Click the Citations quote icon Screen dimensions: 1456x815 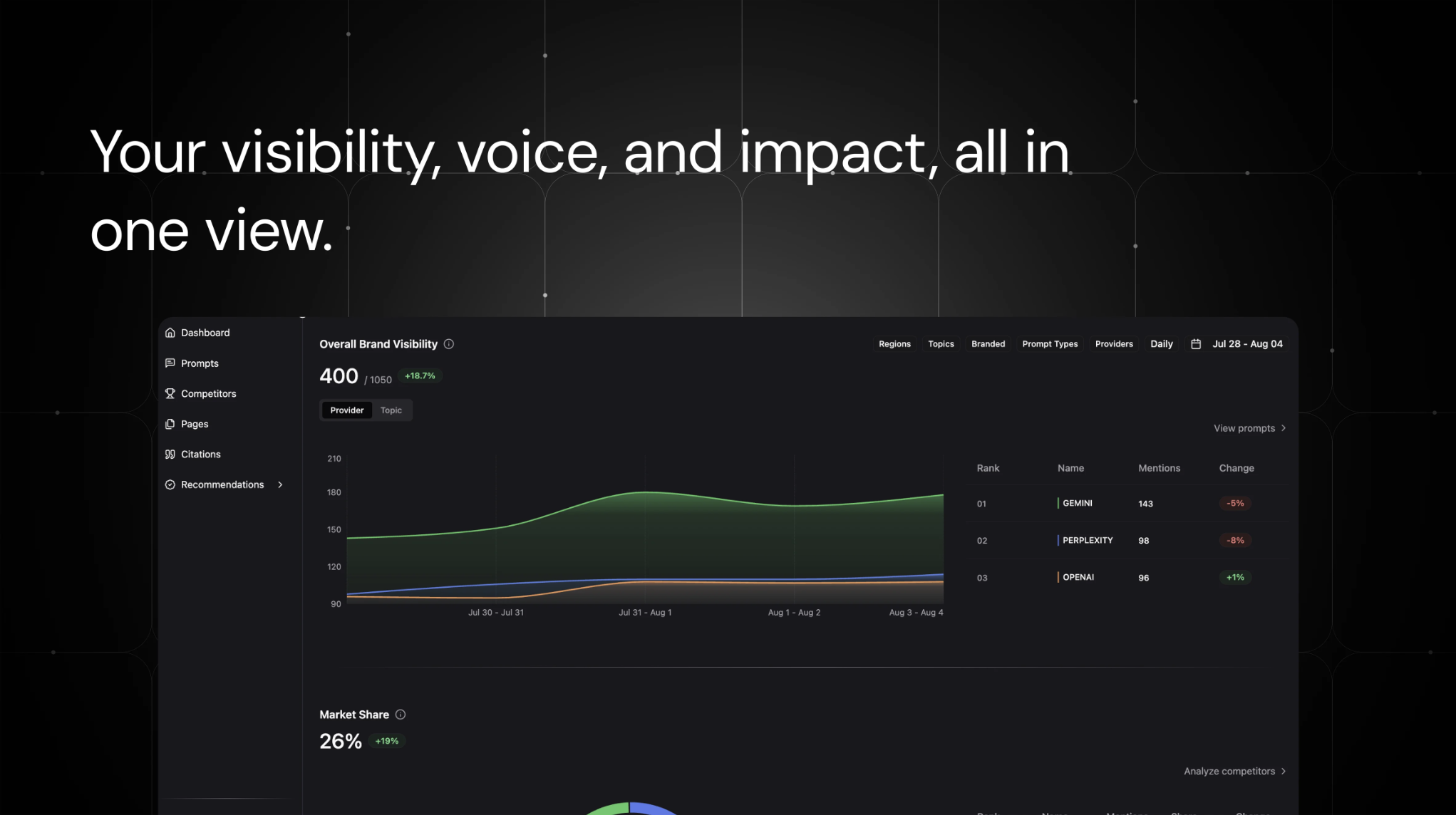pyautogui.click(x=170, y=455)
